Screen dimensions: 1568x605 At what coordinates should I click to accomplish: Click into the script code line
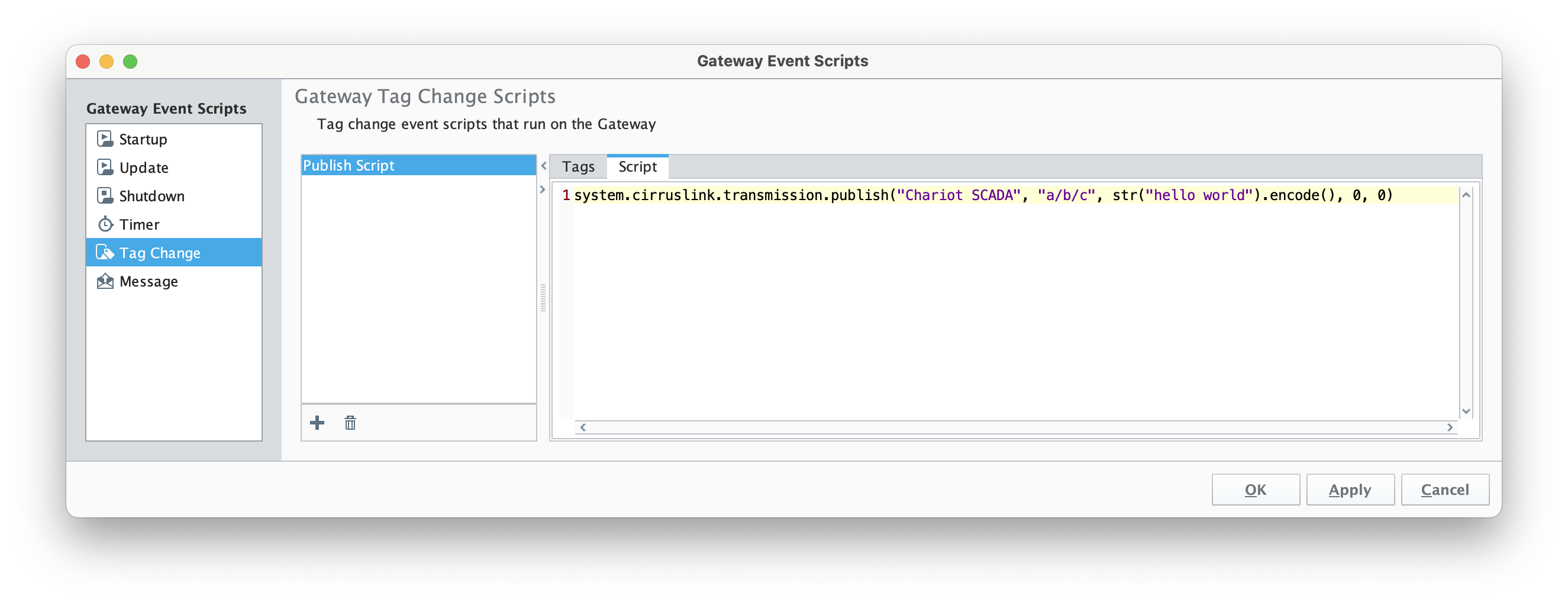(1015, 195)
